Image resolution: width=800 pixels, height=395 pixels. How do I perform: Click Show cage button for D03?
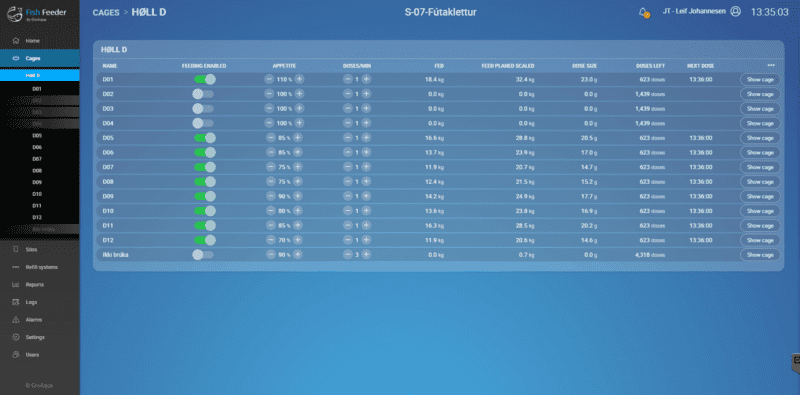pyautogui.click(x=760, y=109)
